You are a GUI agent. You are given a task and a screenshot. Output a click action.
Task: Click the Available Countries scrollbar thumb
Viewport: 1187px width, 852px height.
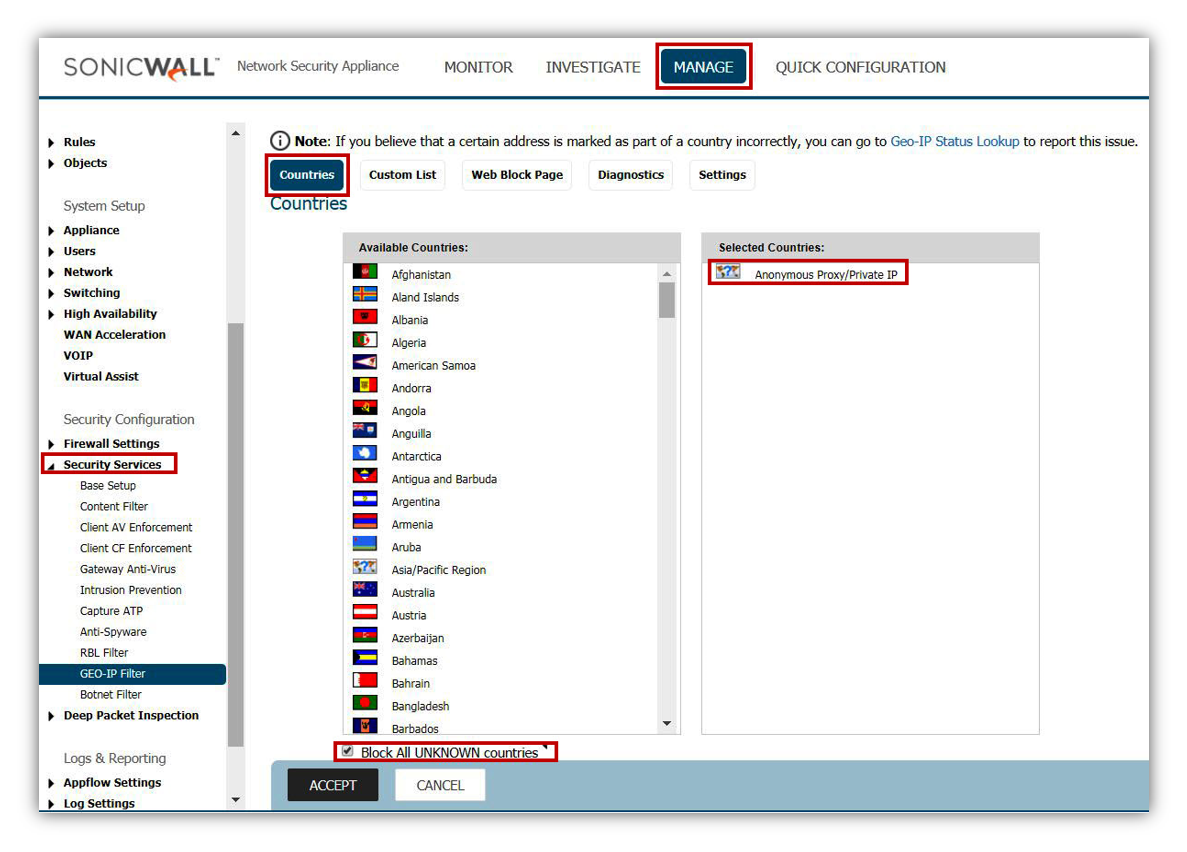[x=666, y=300]
